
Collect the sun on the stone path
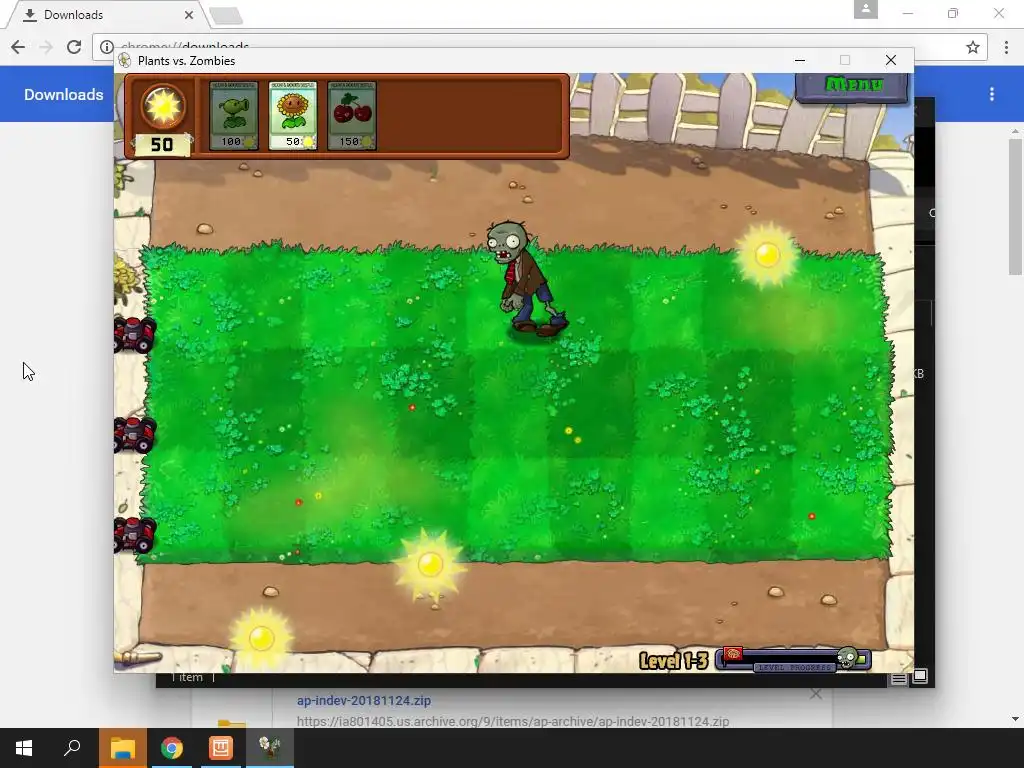coord(262,638)
